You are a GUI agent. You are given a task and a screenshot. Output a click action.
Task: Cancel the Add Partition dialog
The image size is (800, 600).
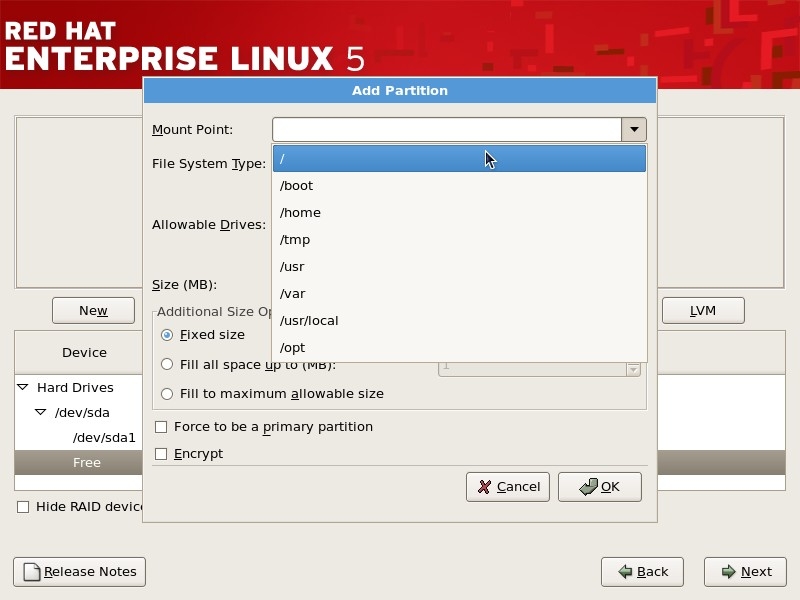click(508, 487)
